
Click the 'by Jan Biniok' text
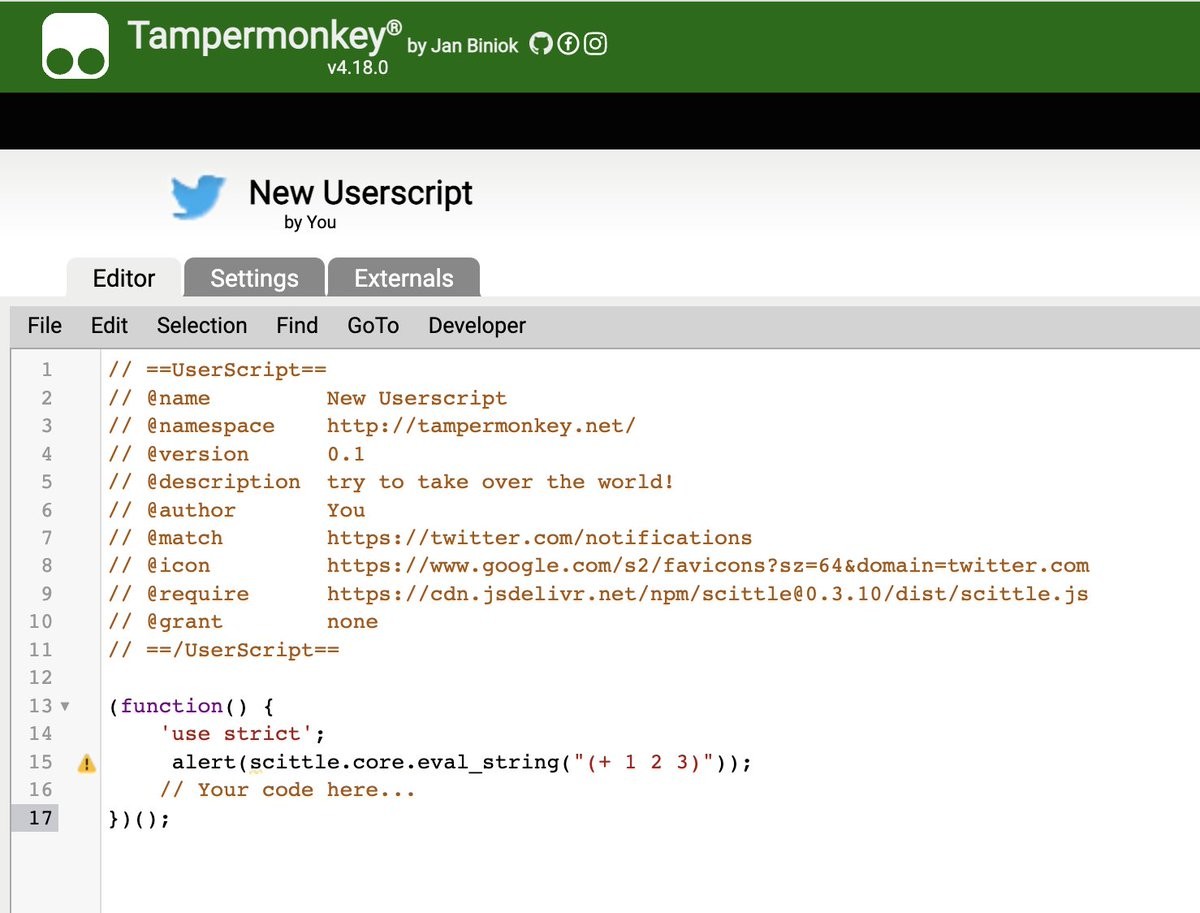point(463,45)
